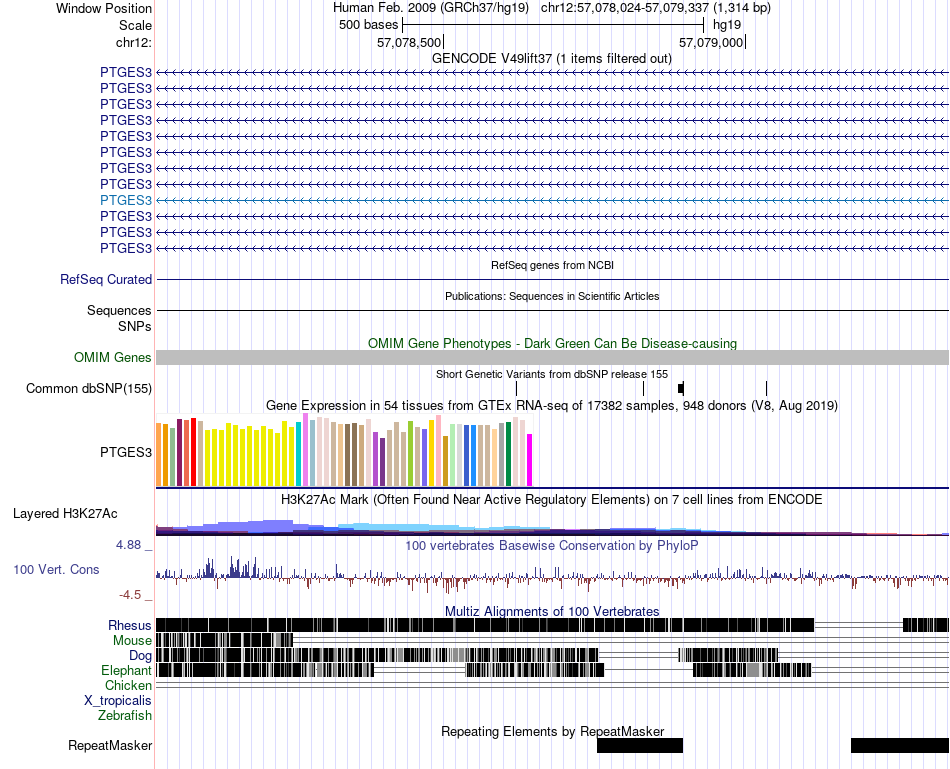Click the 500 bases scale bar label

pyautogui.click(x=368, y=25)
